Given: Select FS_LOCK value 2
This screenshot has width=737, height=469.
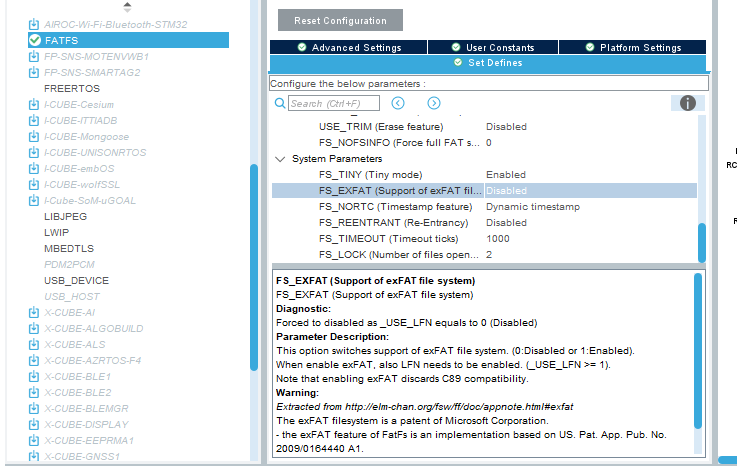Looking at the screenshot, I should (489, 254).
